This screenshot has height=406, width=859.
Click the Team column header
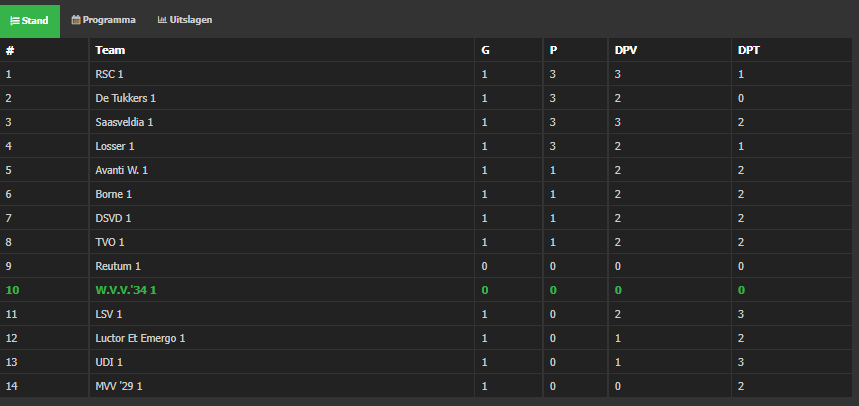click(x=110, y=50)
